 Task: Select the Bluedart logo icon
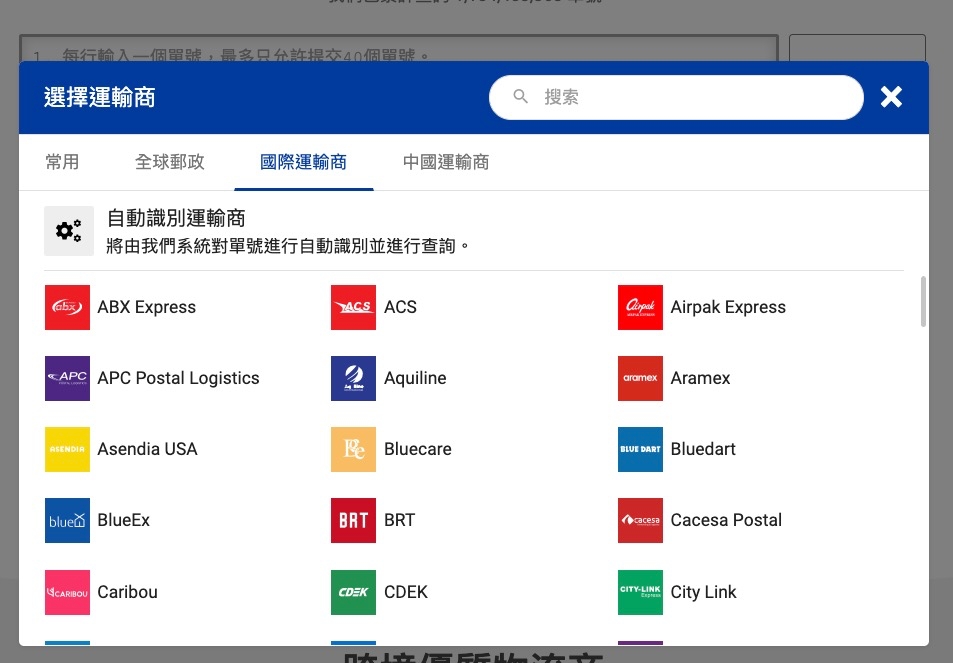tap(640, 449)
